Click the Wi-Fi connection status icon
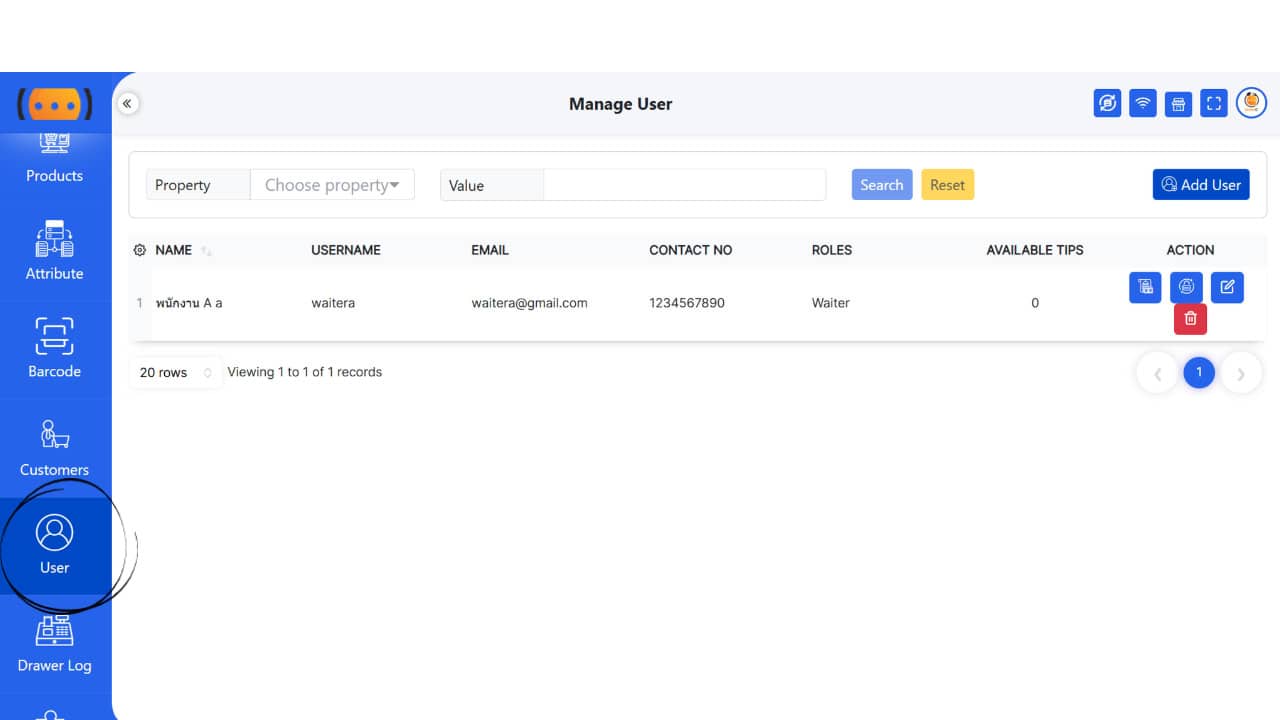The width and height of the screenshot is (1280, 720). tap(1142, 103)
